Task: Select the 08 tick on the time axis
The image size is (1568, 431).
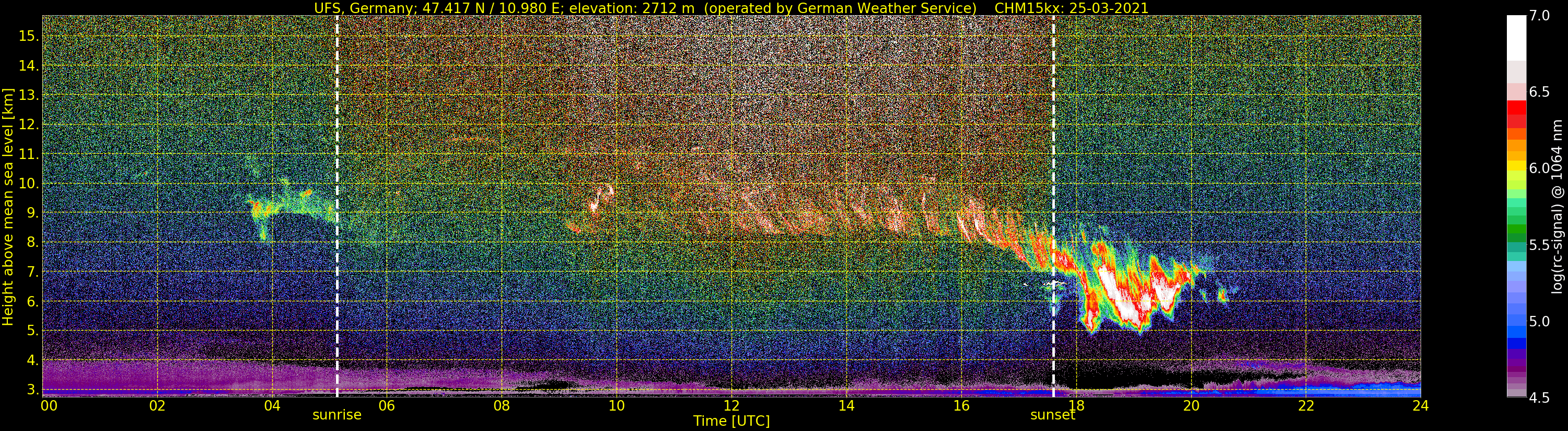Action: 502,406
